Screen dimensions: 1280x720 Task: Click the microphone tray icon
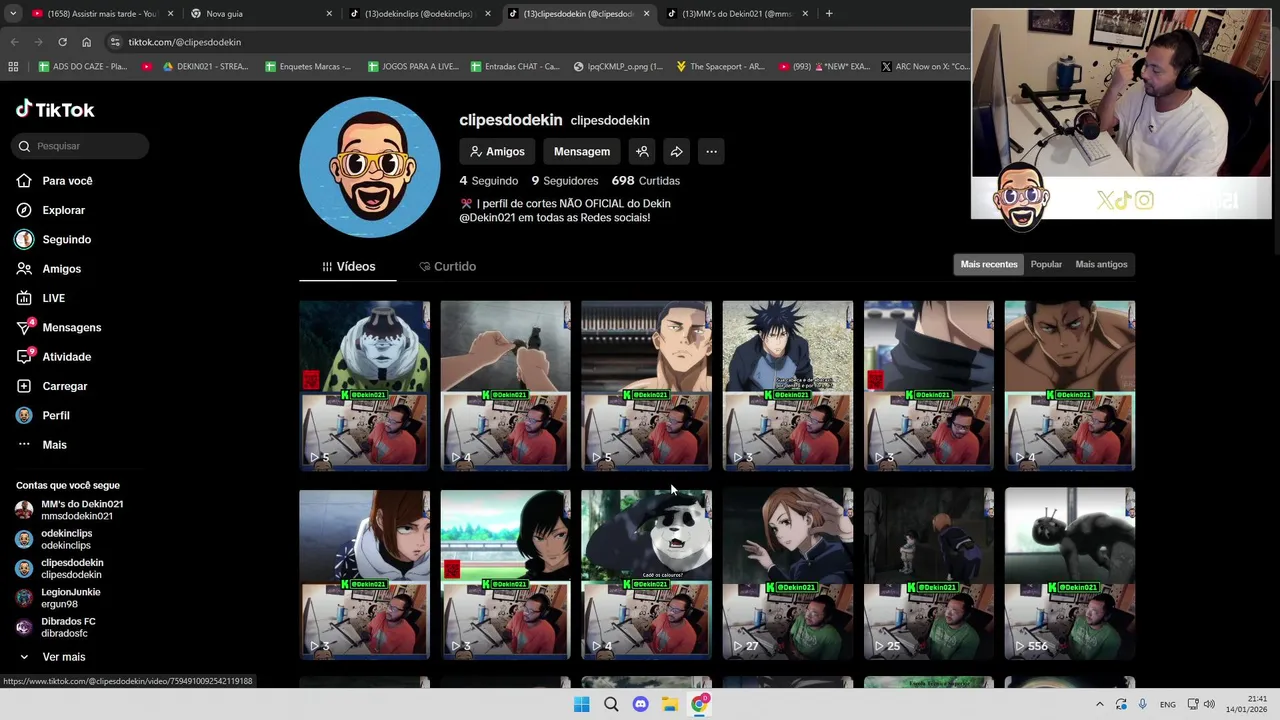pos(1143,704)
